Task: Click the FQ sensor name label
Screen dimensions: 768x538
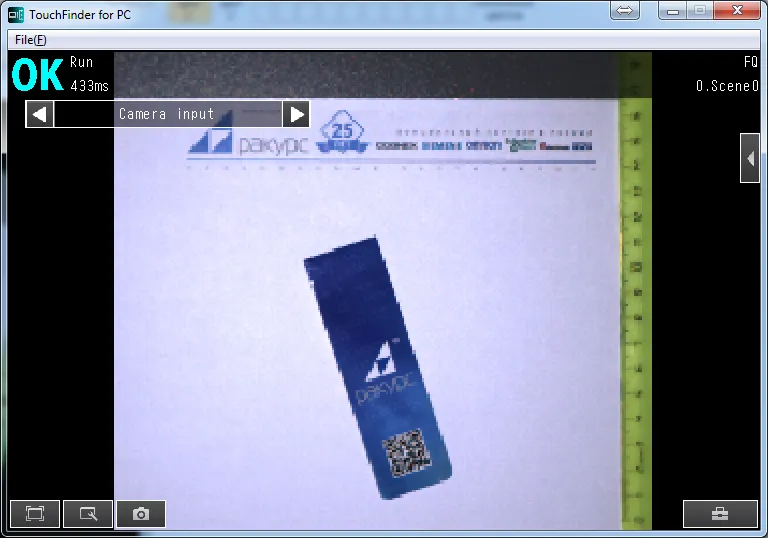Action: [750, 62]
